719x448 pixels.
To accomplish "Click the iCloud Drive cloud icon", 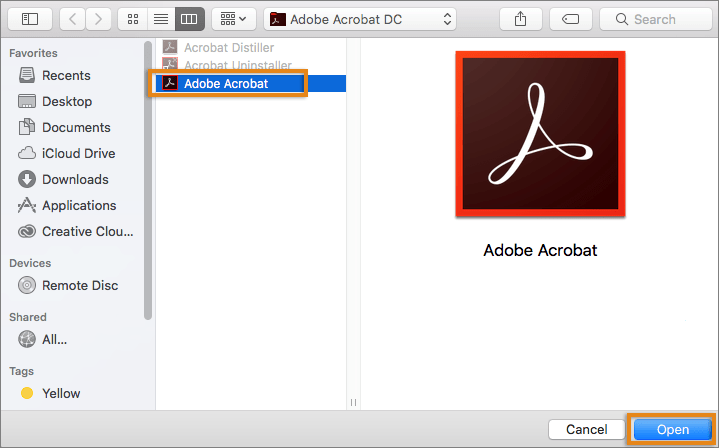I will pos(27,153).
